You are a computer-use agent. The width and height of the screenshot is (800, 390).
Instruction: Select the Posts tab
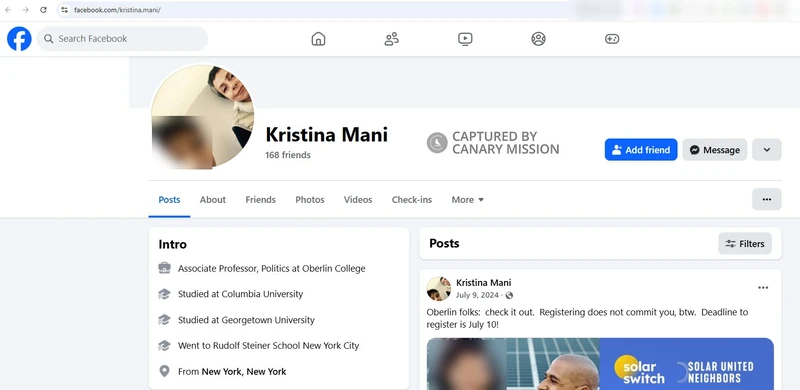tap(169, 200)
